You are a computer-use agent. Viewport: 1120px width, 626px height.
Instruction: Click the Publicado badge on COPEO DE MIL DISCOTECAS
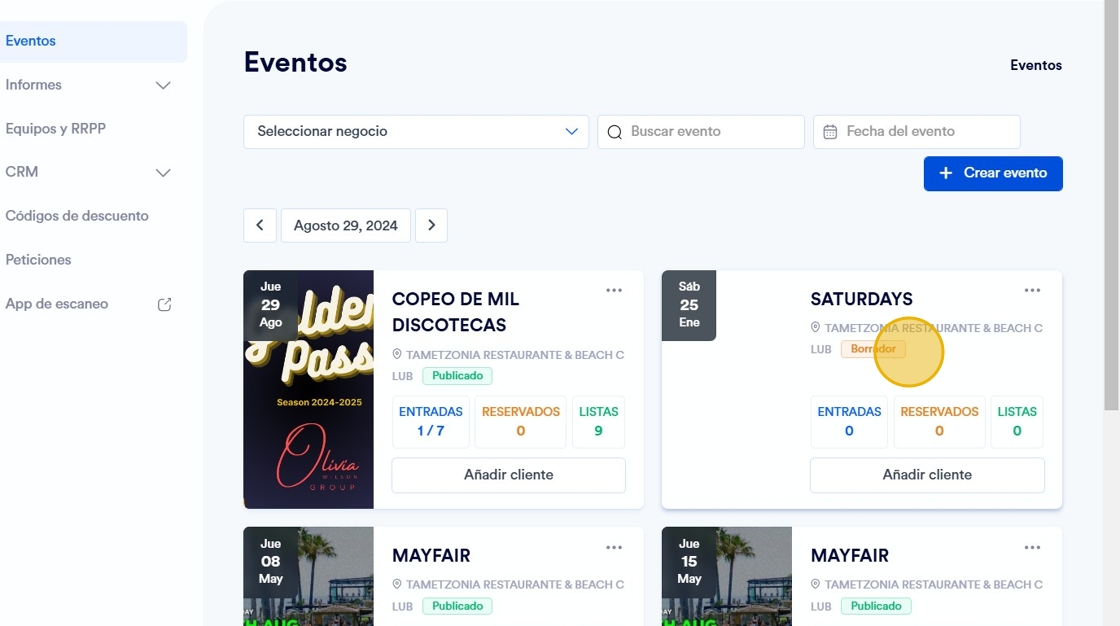point(457,376)
